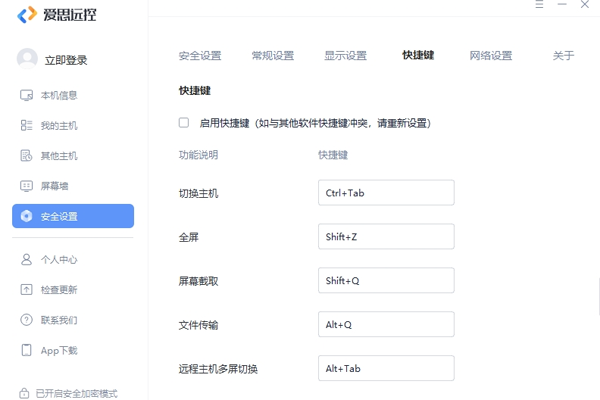This screenshot has width=600, height=400.
Task: Enable the 启用快捷键 checkbox
Action: pos(184,123)
